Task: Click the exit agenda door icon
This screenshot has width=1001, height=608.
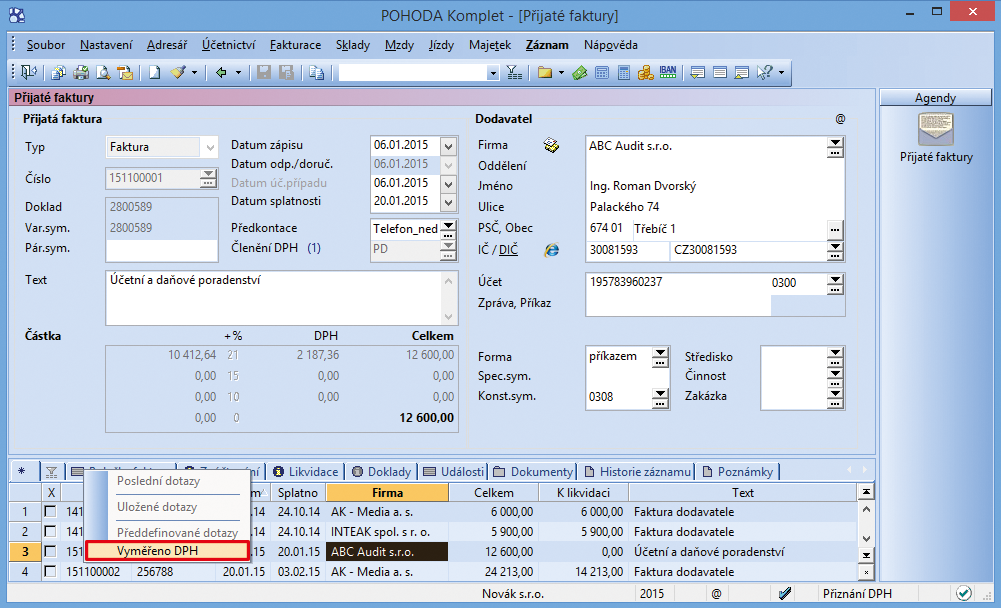Action: point(29,72)
